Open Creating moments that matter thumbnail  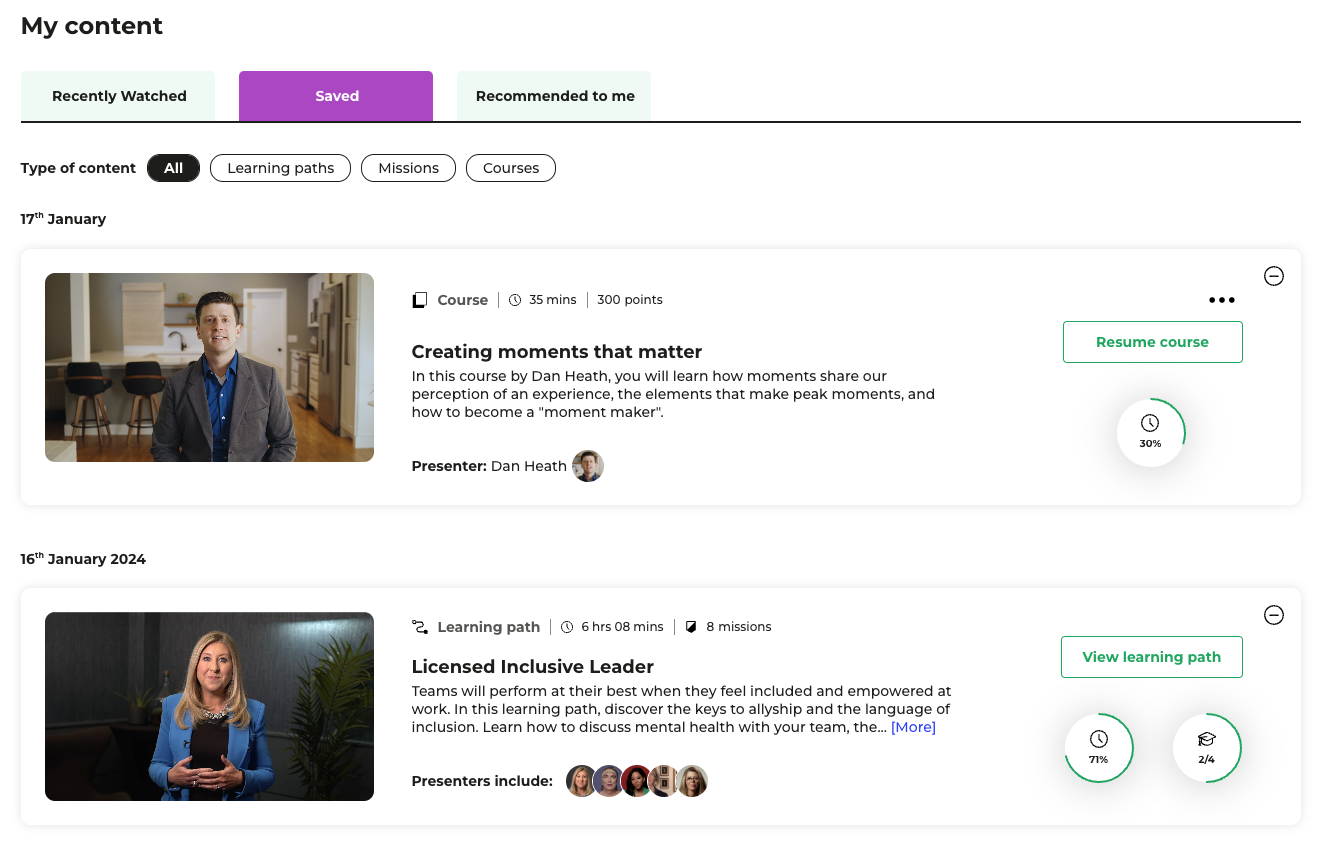[x=209, y=367]
